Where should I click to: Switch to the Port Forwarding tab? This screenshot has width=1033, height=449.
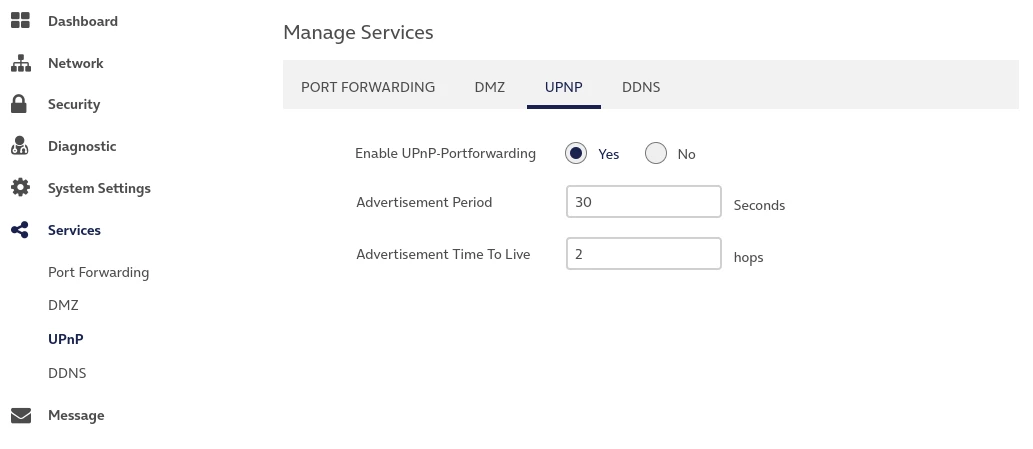pos(368,87)
